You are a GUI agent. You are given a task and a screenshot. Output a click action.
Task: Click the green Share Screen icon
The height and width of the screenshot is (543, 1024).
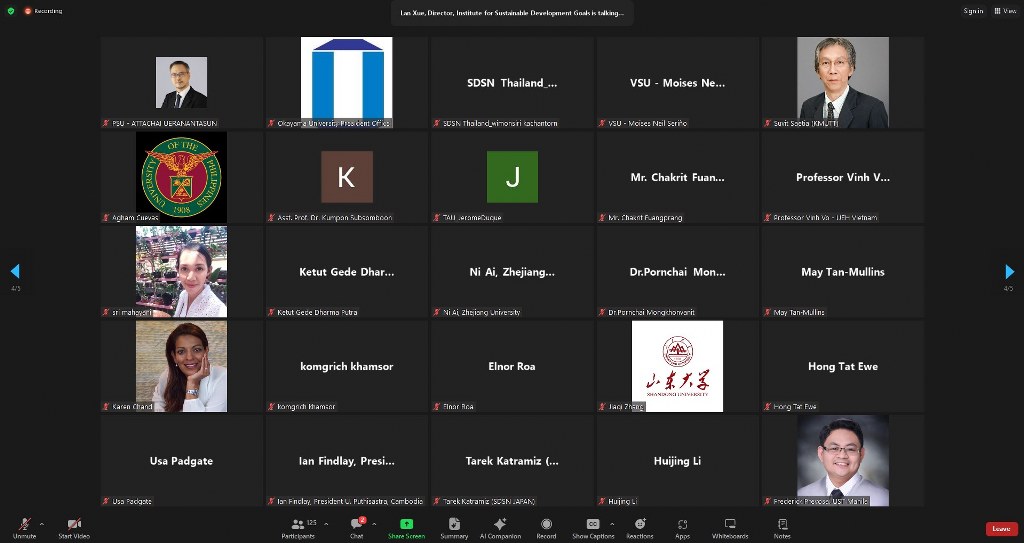click(x=406, y=527)
